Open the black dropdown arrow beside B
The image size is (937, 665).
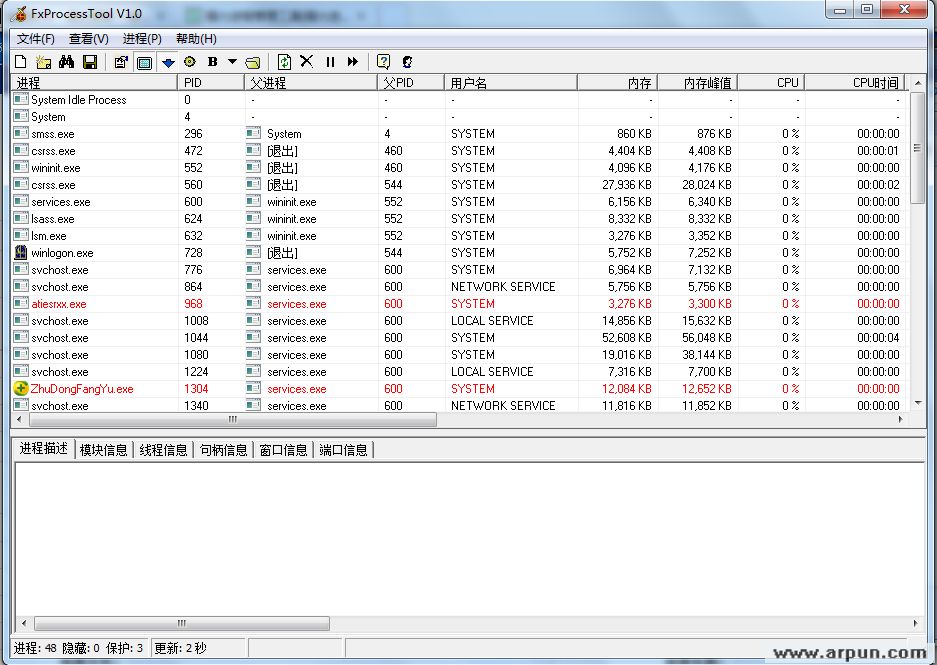tap(232, 62)
